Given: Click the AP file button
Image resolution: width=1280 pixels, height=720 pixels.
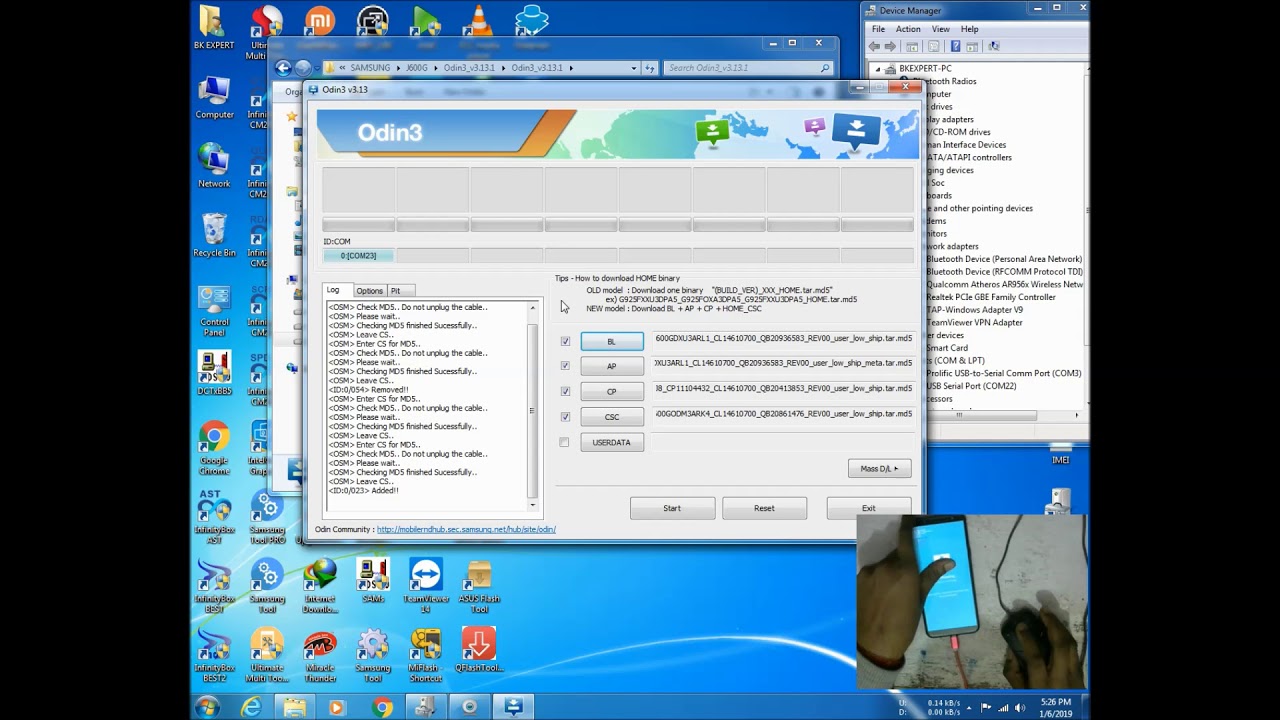Looking at the screenshot, I should [612, 366].
